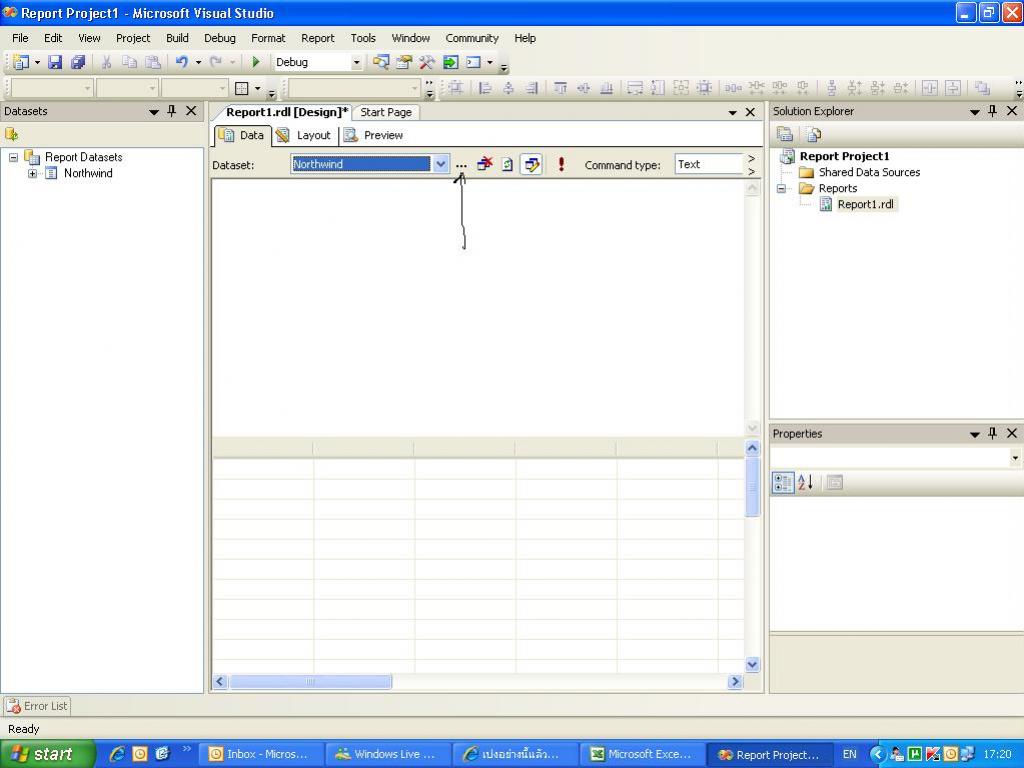Click the Windows start button

point(47,754)
